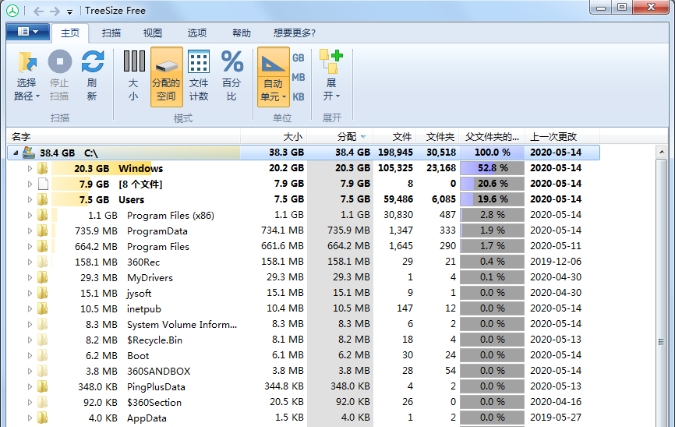Image resolution: width=676 pixels, height=427 pixels.
Task: Switch to Size (大小) mode icon
Action: (134, 62)
